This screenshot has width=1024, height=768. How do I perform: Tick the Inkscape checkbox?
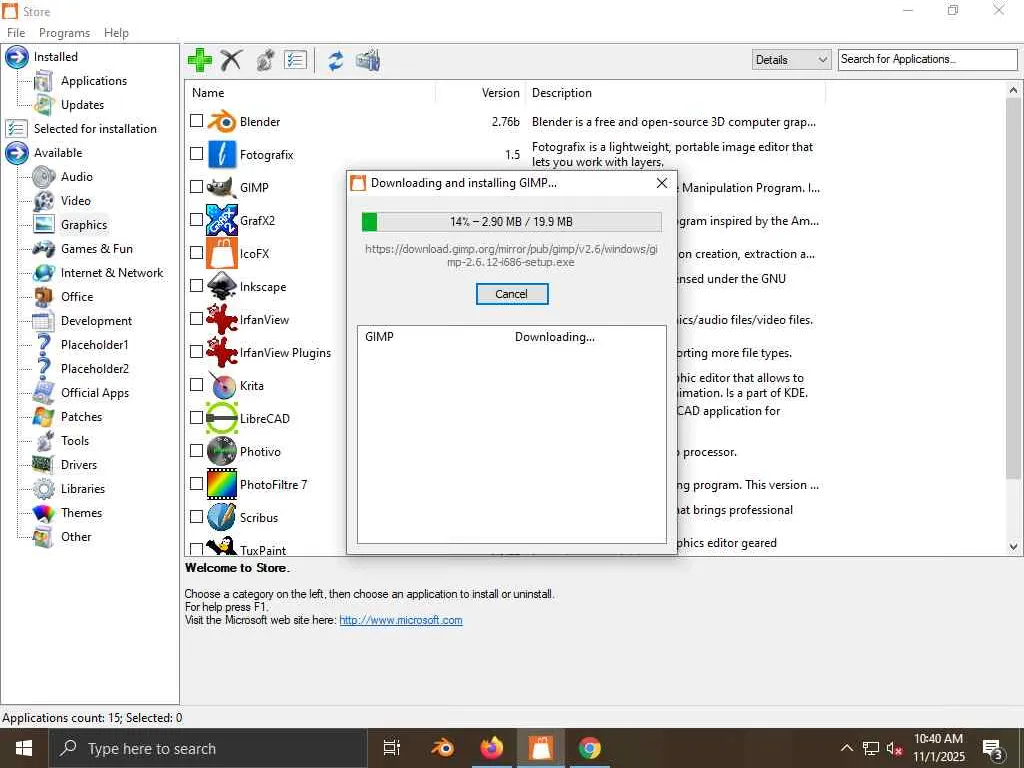coord(197,285)
